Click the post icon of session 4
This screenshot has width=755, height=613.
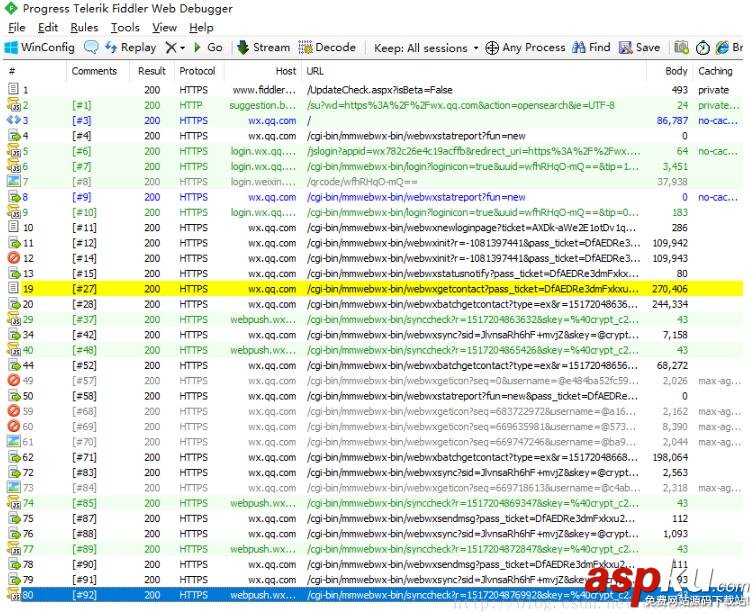tap(14, 135)
